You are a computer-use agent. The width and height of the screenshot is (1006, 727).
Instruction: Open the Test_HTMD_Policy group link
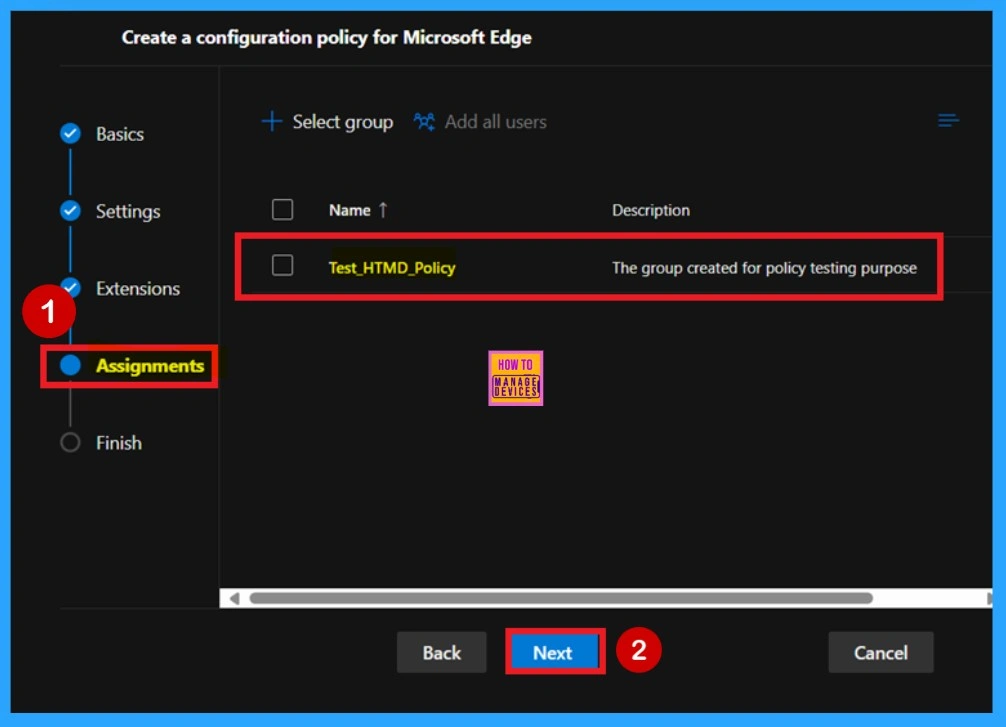[x=392, y=268]
